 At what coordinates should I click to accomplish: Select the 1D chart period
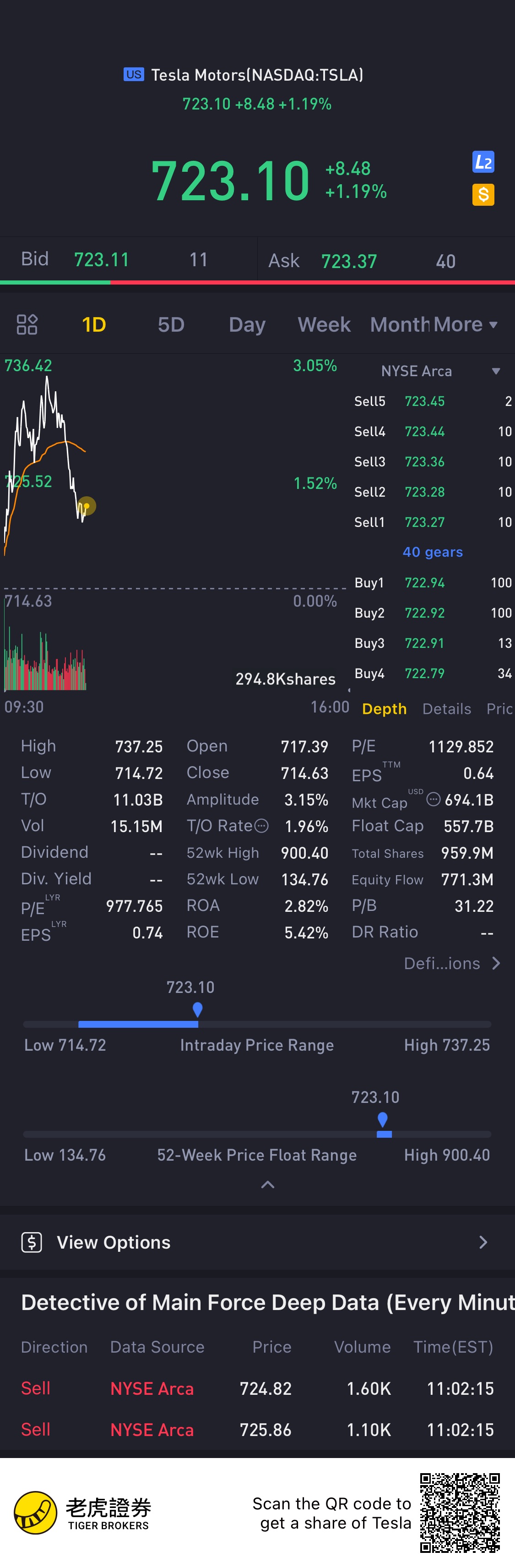[94, 324]
